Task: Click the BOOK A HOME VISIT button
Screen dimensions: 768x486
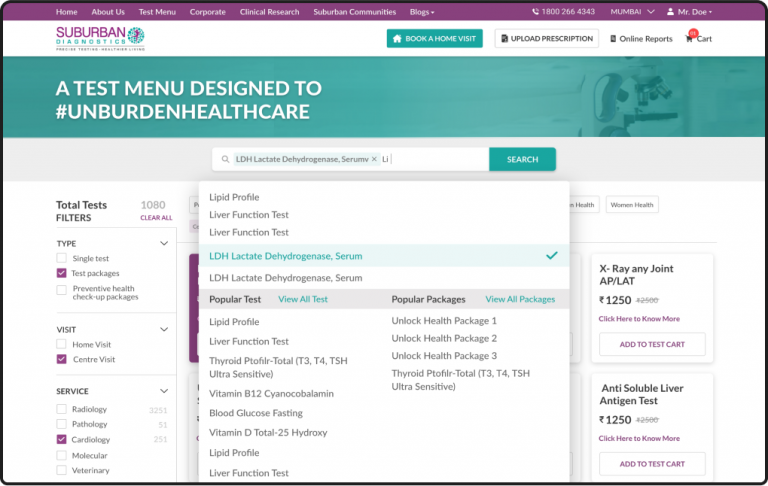Action: (434, 38)
